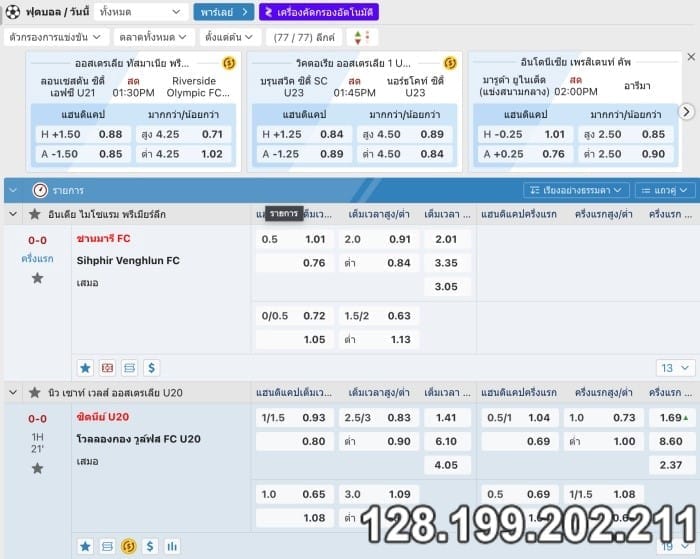Screen dimensions: 700x559
Task: Click blue star icon under ชานมารี match
Action: pos(85,368)
